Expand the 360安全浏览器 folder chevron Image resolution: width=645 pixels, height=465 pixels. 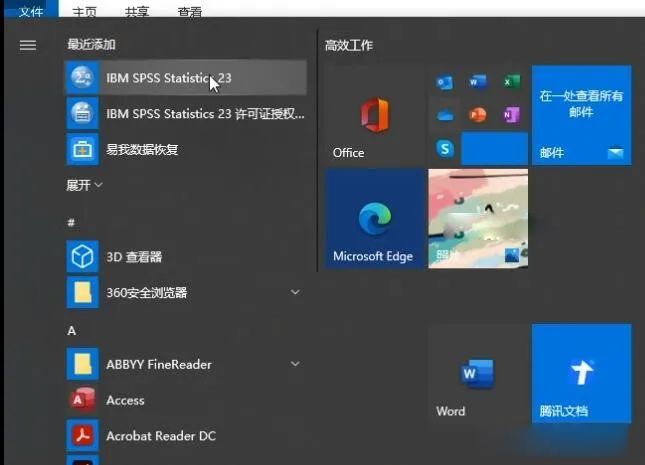(x=295, y=292)
